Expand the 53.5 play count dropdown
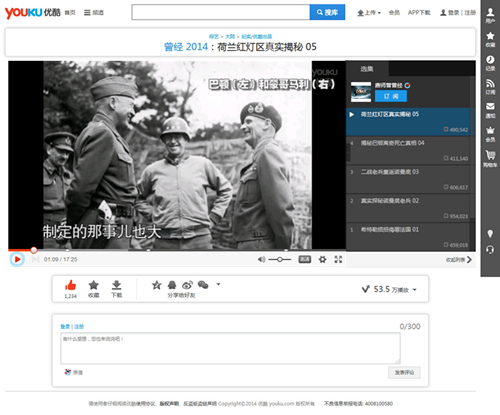Screen dimensions: 500x415 (x=415, y=290)
